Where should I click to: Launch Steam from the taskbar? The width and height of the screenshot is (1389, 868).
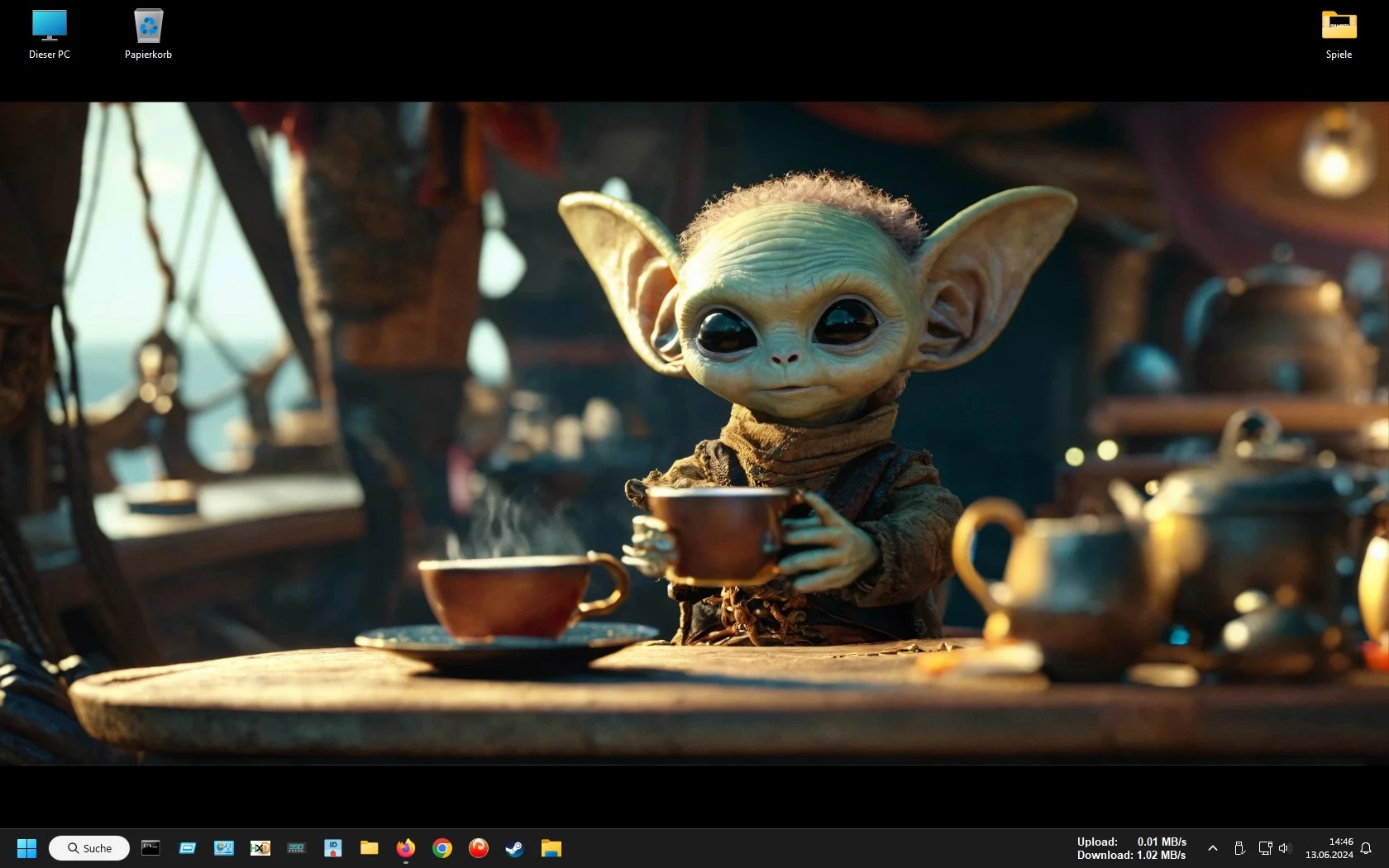[515, 847]
